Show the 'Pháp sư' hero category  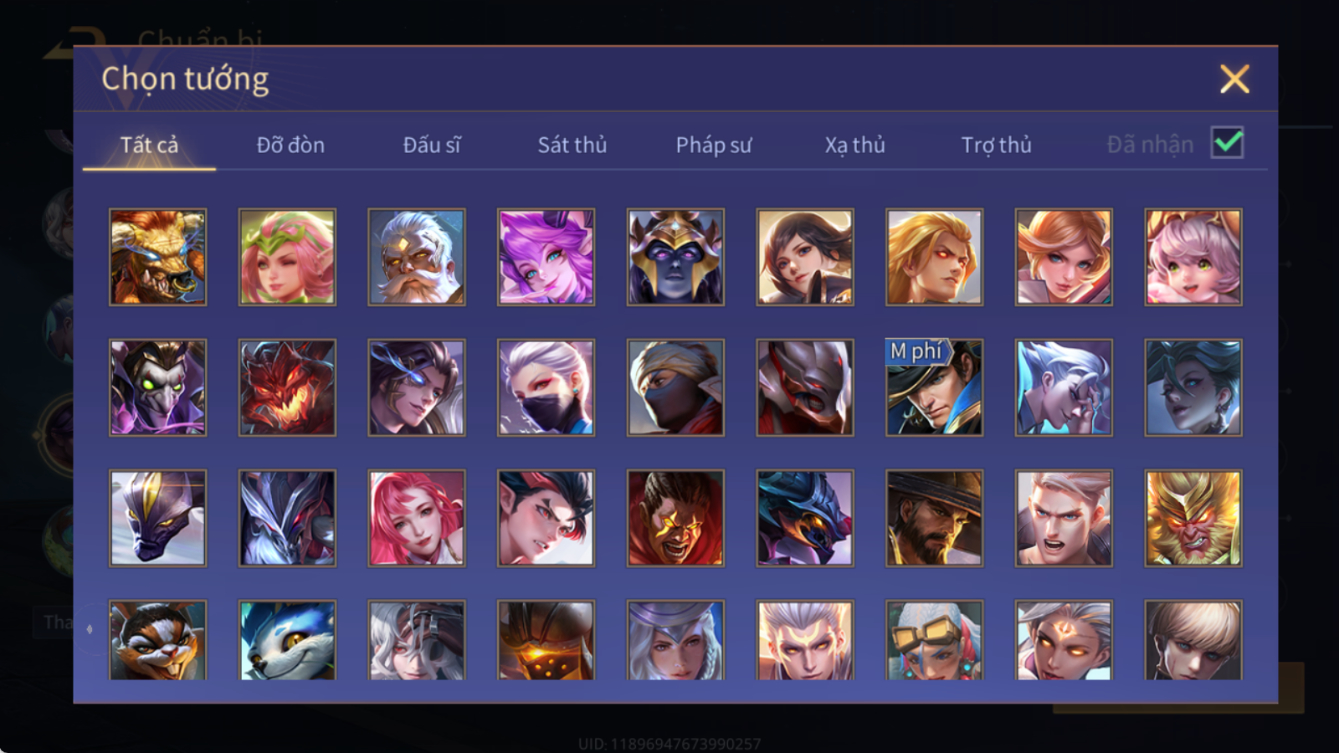click(x=714, y=145)
